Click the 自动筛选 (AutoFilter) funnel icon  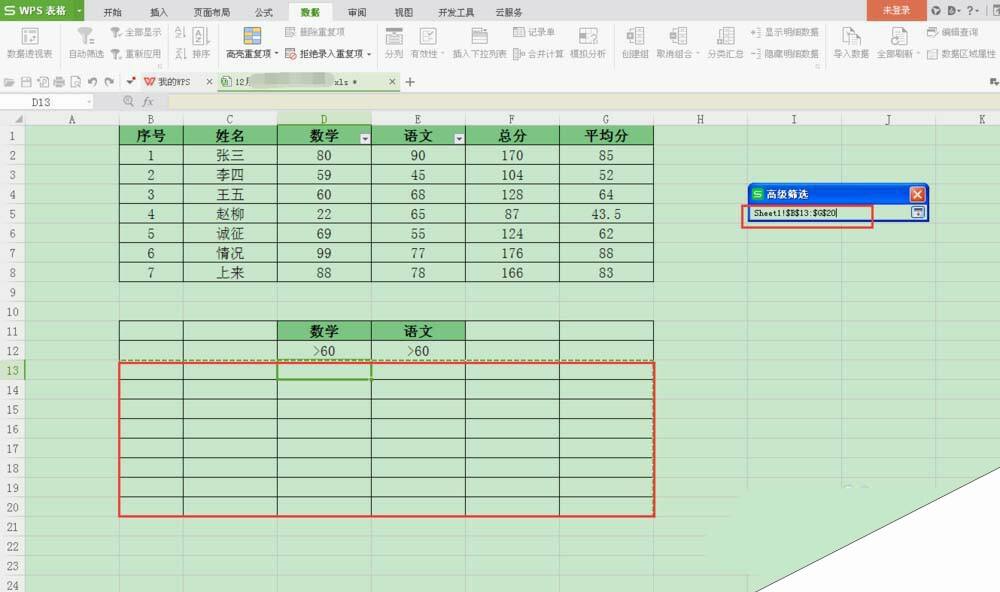86,36
